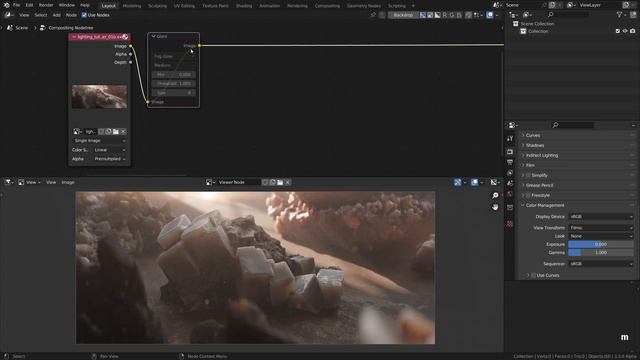Show only the green channel
The height and width of the screenshot is (360, 640).
[x=452, y=15]
